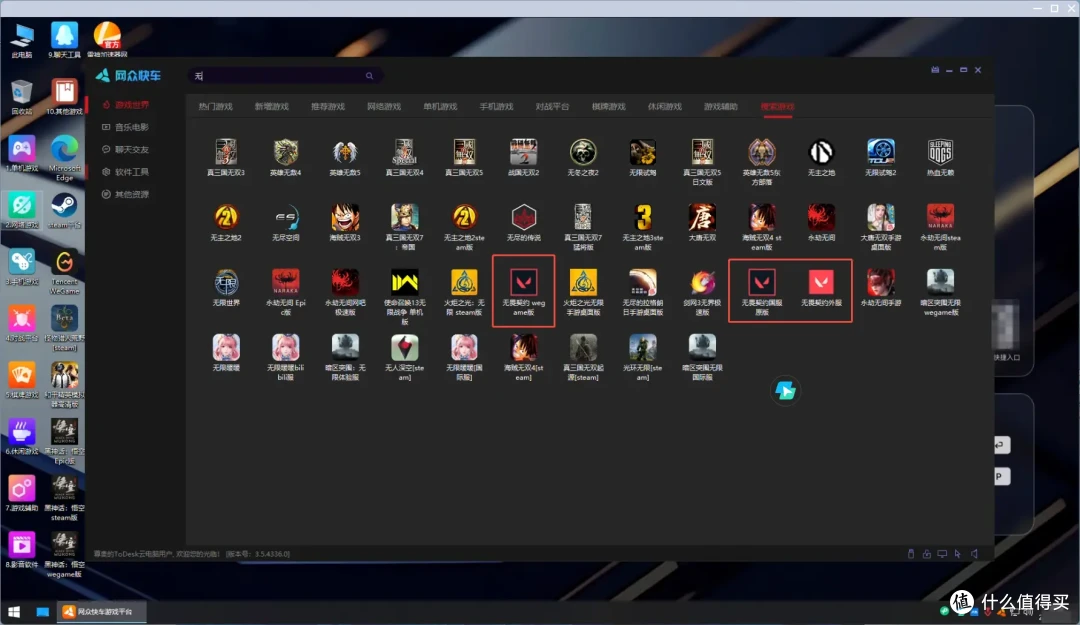The image size is (1080, 625).
Task: Open 使命召唤13无限战争 单机版
Action: 404,282
